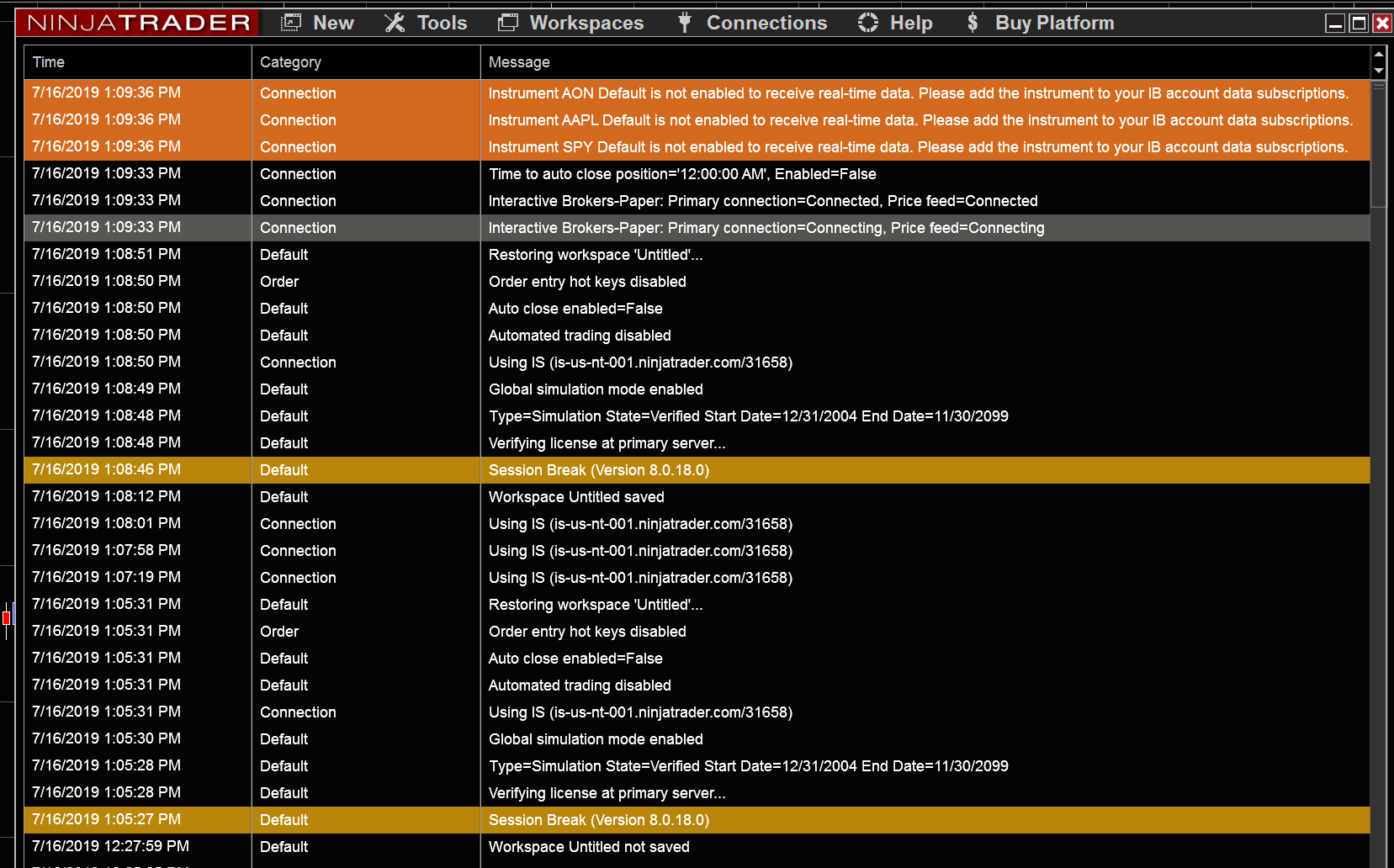Select the 'Instrument AON Default' log message
Viewport: 1394px width, 868px height.
[x=919, y=93]
